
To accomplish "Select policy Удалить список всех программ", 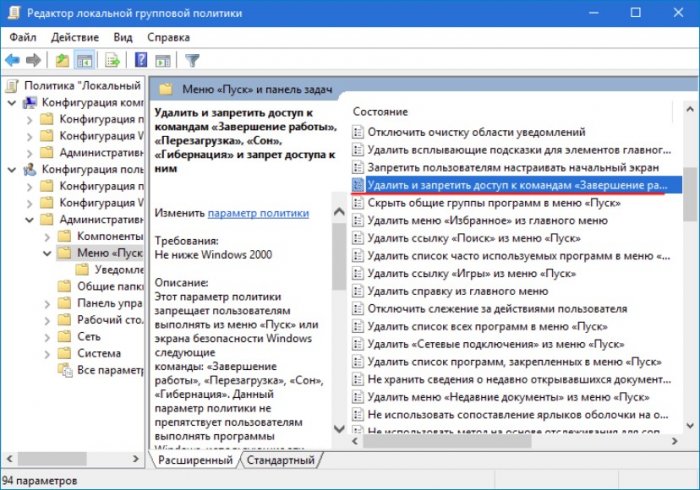I will tap(480, 327).
